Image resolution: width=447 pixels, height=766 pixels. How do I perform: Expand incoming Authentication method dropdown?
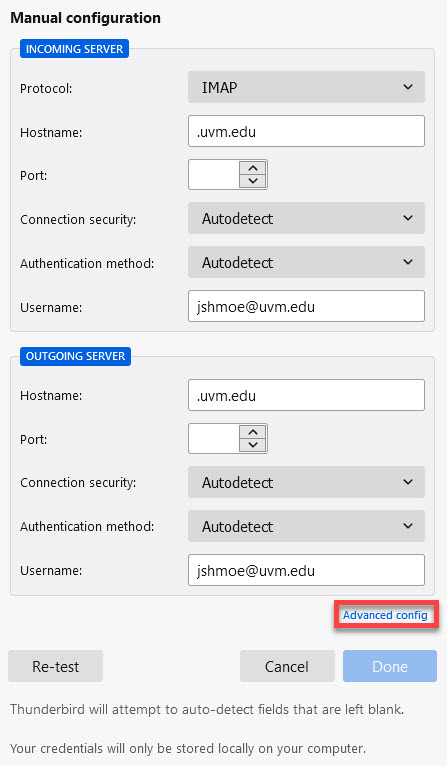pyautogui.click(x=306, y=262)
